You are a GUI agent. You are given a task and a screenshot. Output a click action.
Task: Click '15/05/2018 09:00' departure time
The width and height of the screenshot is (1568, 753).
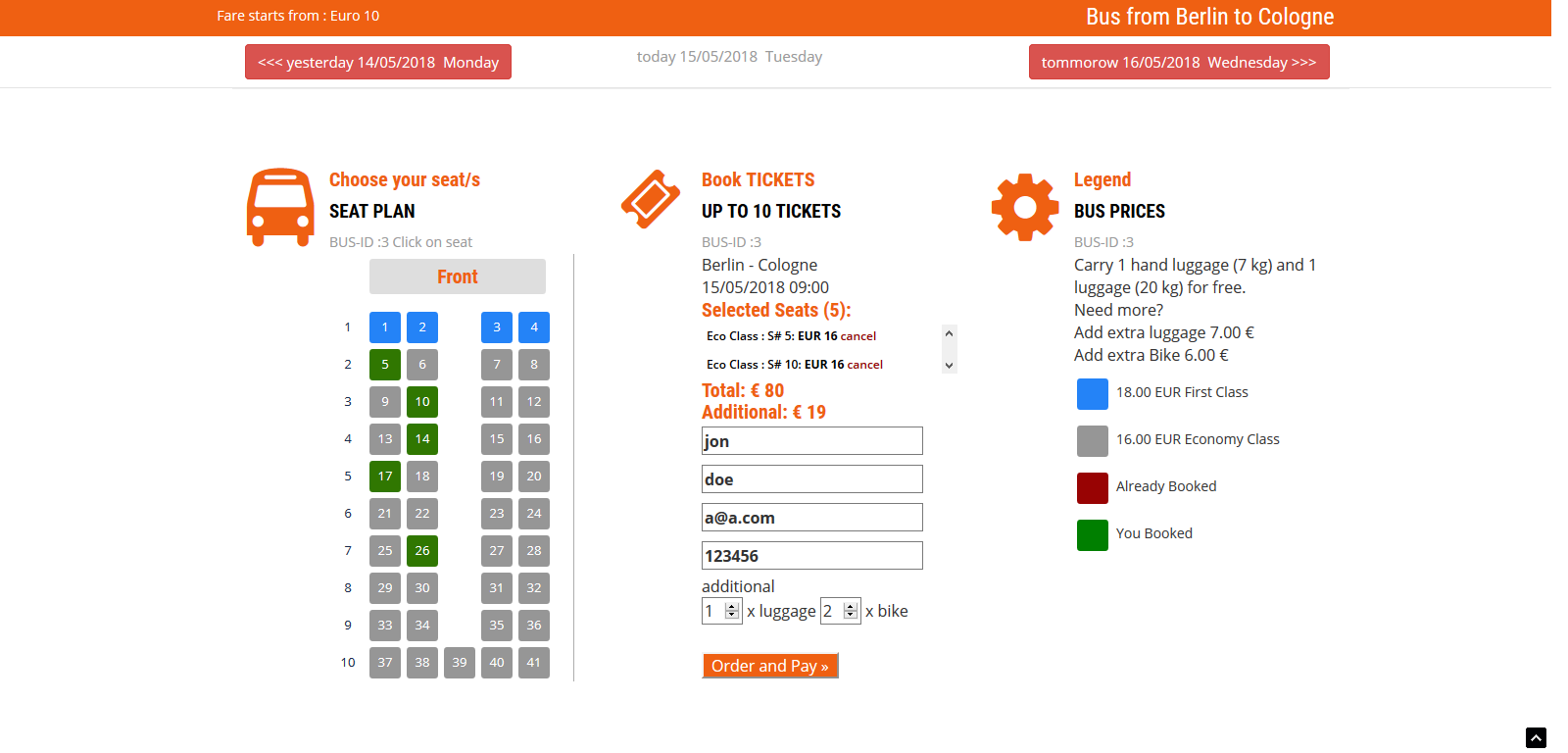(x=765, y=287)
